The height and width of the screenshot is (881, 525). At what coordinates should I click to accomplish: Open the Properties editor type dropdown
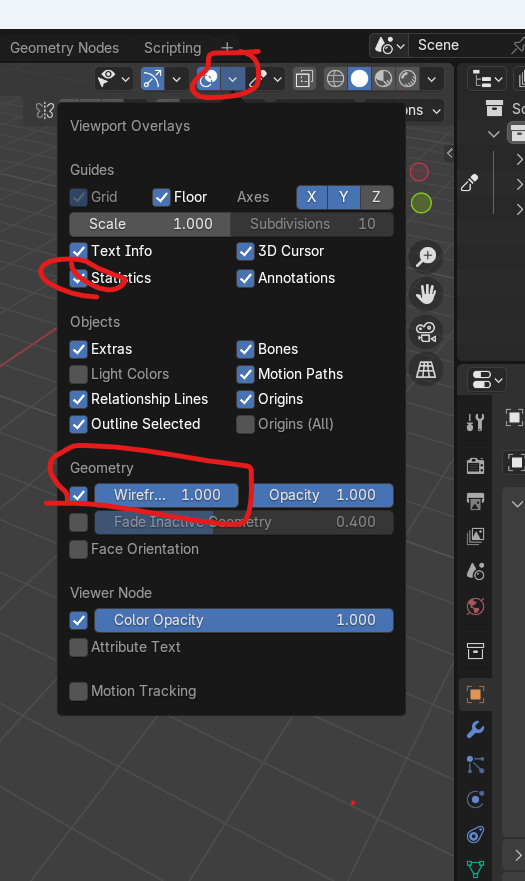(487, 380)
